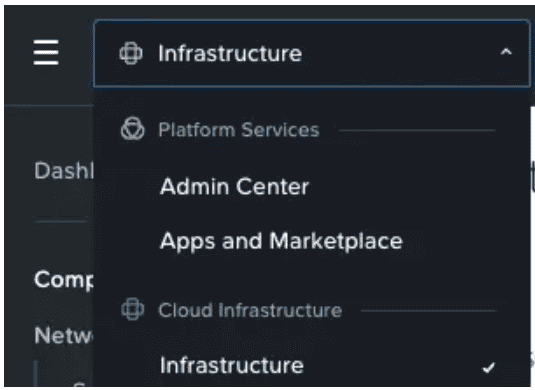Select Admin Center from the list
535x390 pixels.
234,187
